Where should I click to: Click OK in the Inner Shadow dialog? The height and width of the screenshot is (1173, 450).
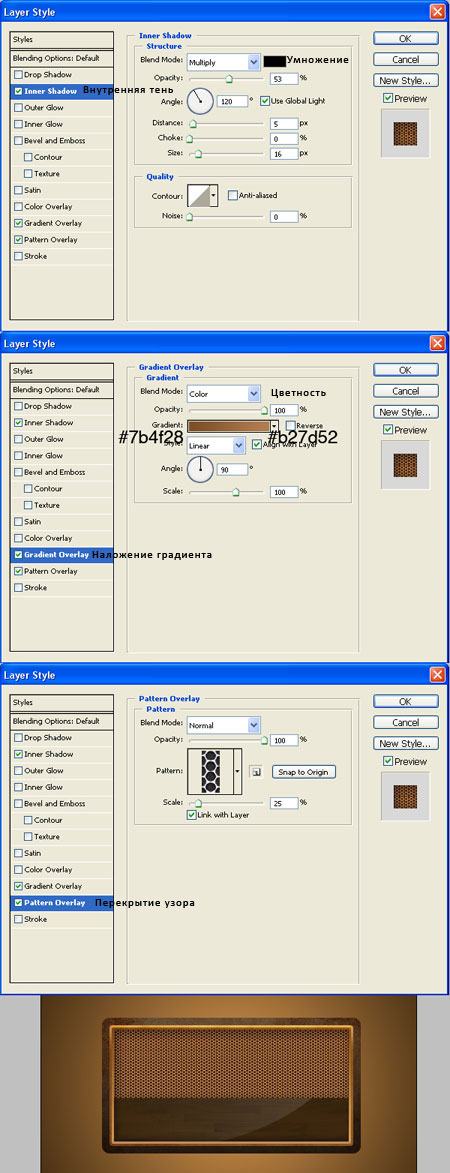pyautogui.click(x=405, y=39)
